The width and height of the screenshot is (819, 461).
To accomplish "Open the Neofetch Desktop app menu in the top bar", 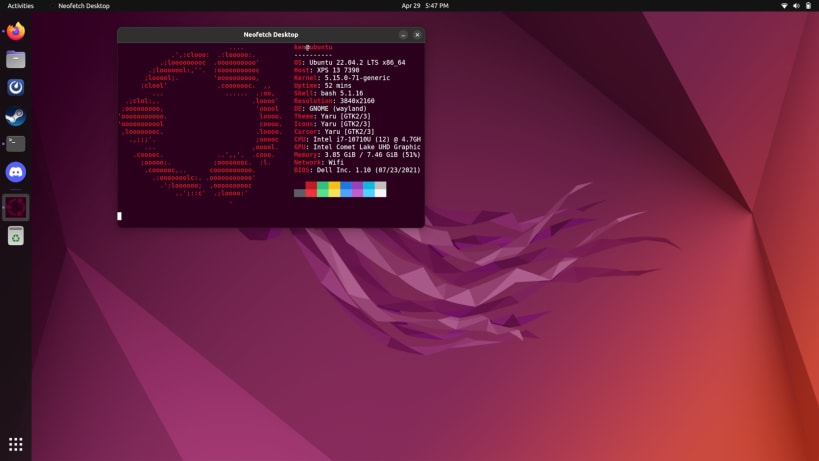I will pos(84,6).
